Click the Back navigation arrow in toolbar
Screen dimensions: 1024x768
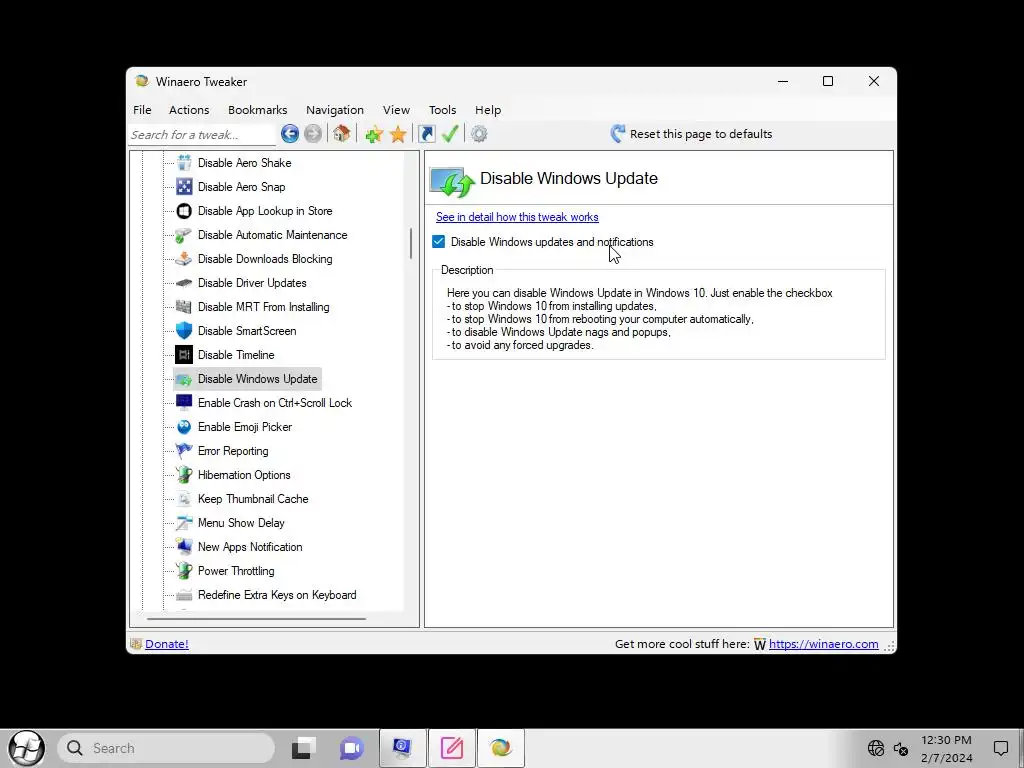click(x=290, y=134)
